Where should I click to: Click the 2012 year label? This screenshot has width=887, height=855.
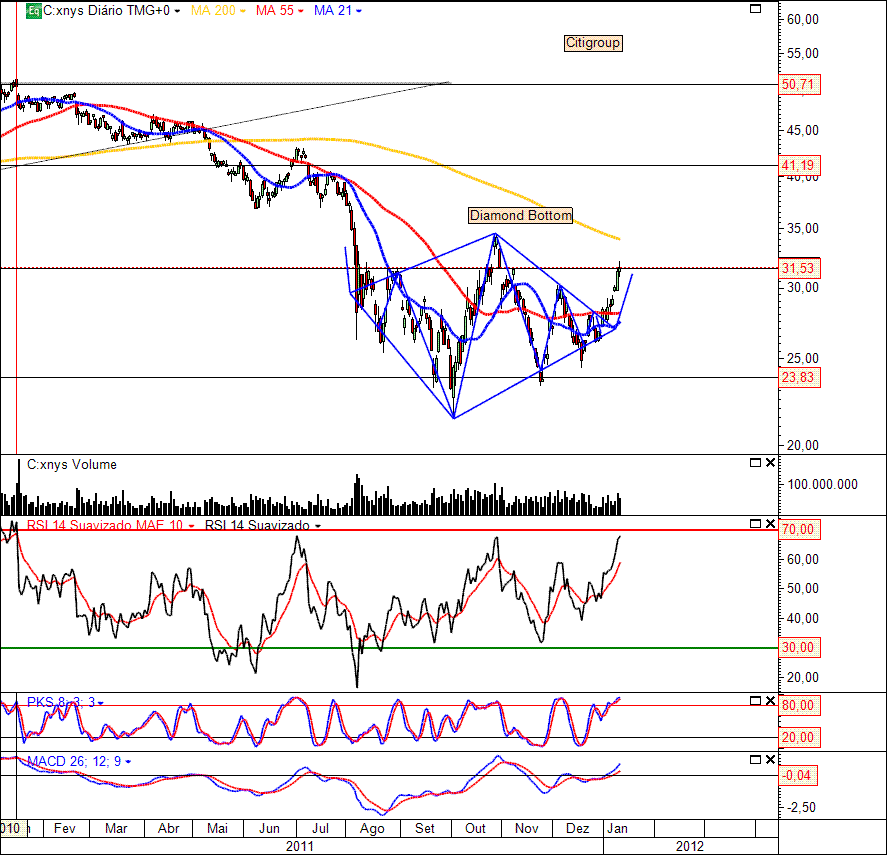tap(690, 846)
